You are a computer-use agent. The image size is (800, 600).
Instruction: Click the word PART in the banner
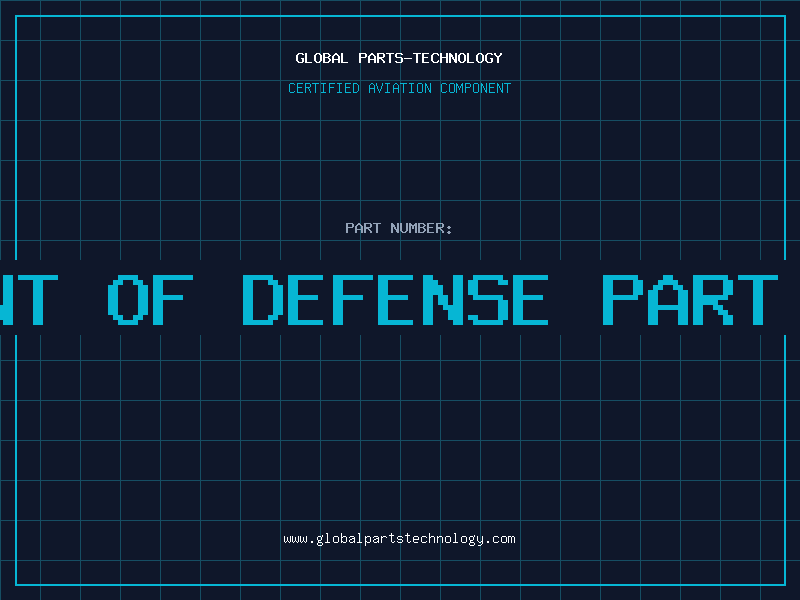(690, 300)
